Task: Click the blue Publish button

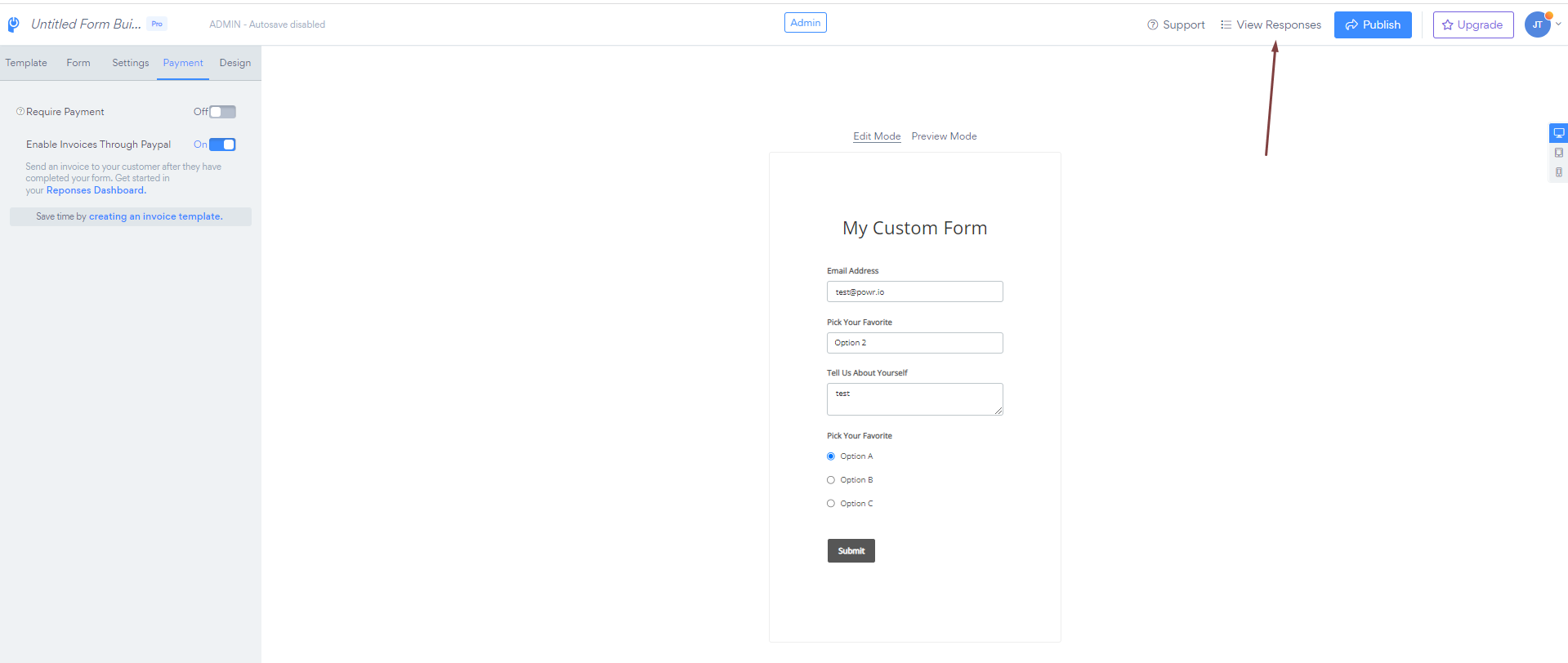Action: coord(1373,24)
